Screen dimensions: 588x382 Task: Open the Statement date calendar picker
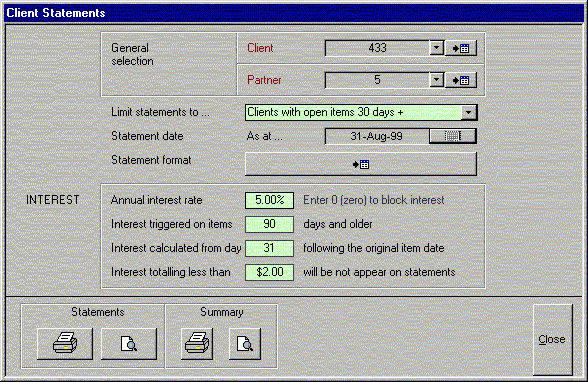coord(453,136)
